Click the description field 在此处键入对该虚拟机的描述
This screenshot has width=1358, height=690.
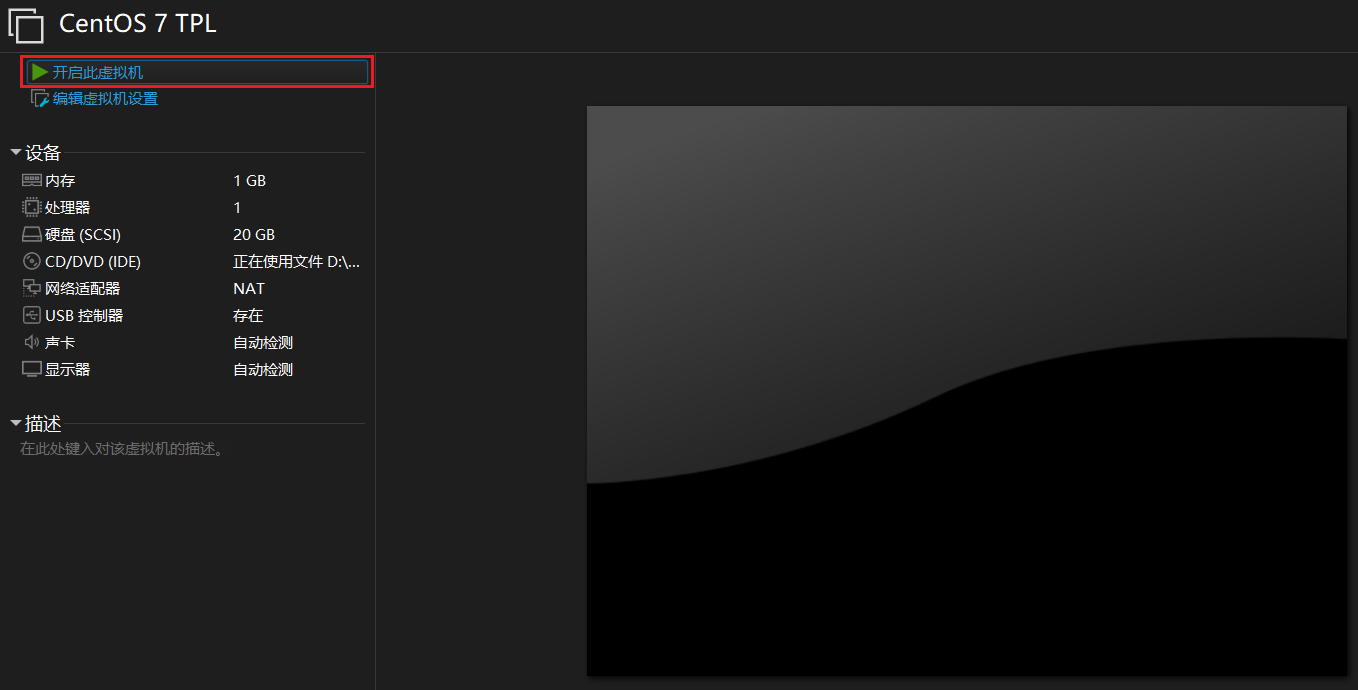click(x=122, y=449)
